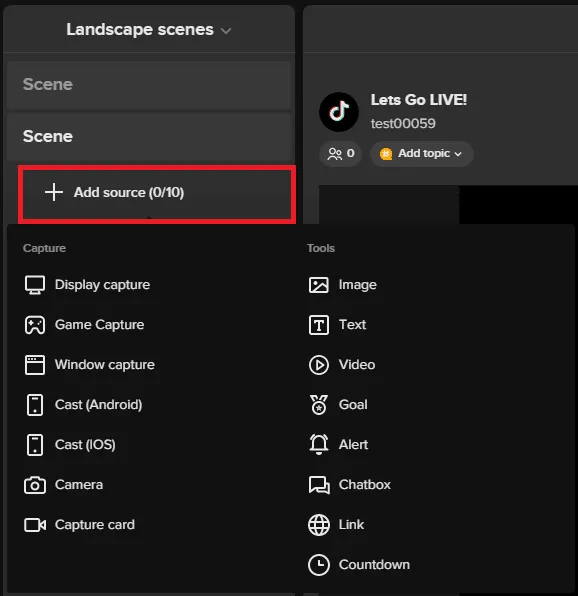
Task: Open the Landscape scenes dropdown
Action: 149,30
